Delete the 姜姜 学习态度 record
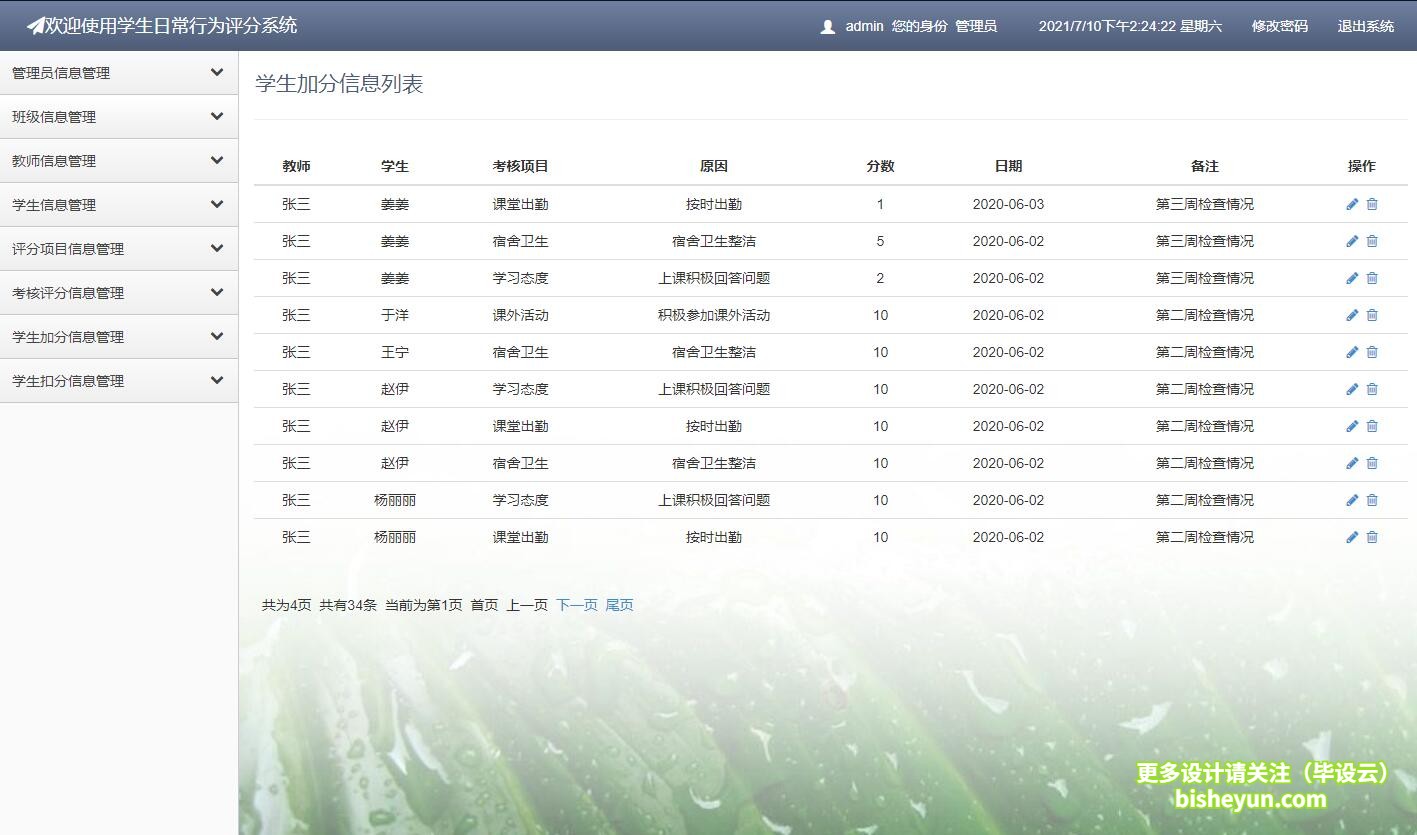Image resolution: width=1417 pixels, height=835 pixels. (x=1372, y=278)
